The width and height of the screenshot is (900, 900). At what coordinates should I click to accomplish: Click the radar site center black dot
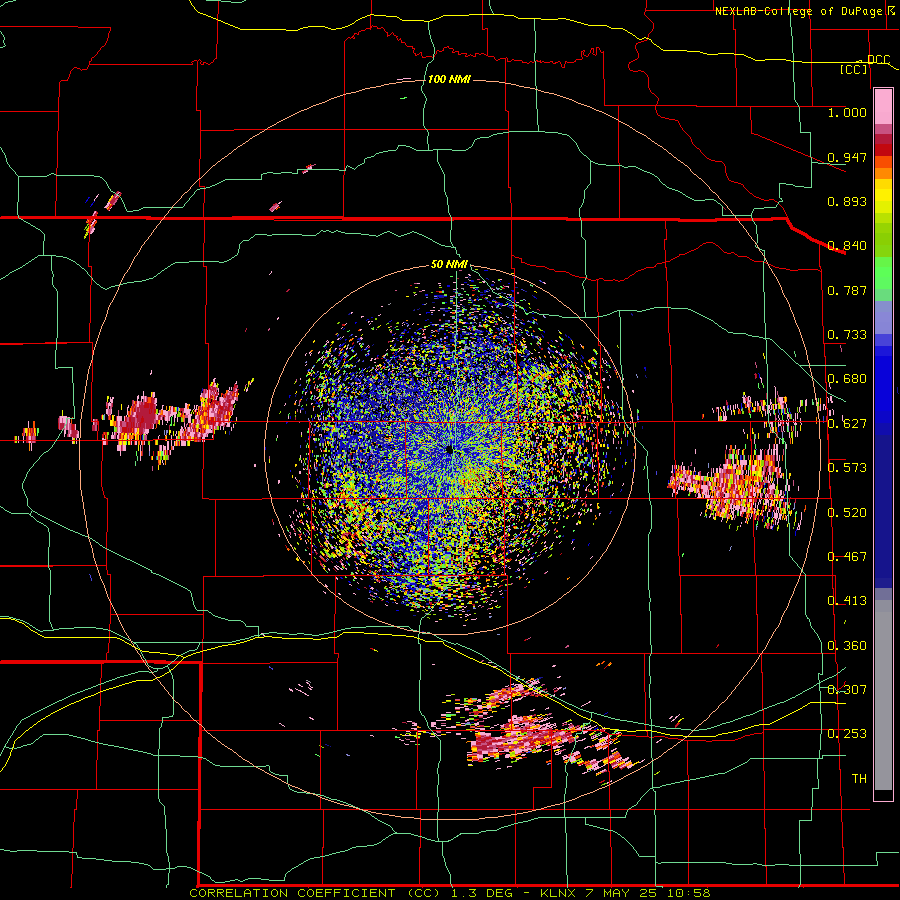tap(449, 450)
